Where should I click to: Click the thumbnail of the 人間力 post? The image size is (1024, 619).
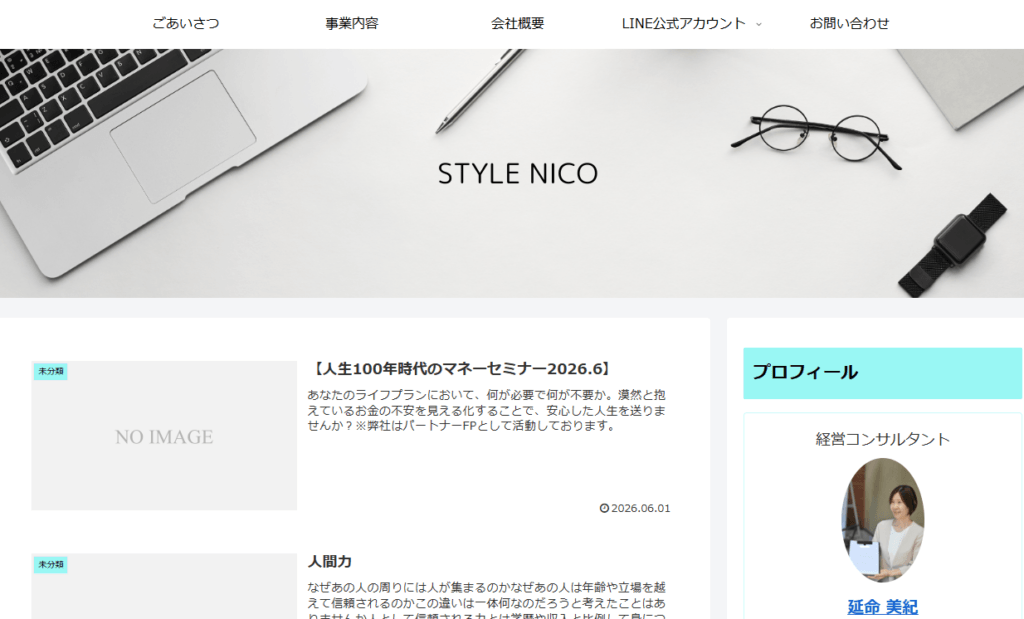point(164,586)
